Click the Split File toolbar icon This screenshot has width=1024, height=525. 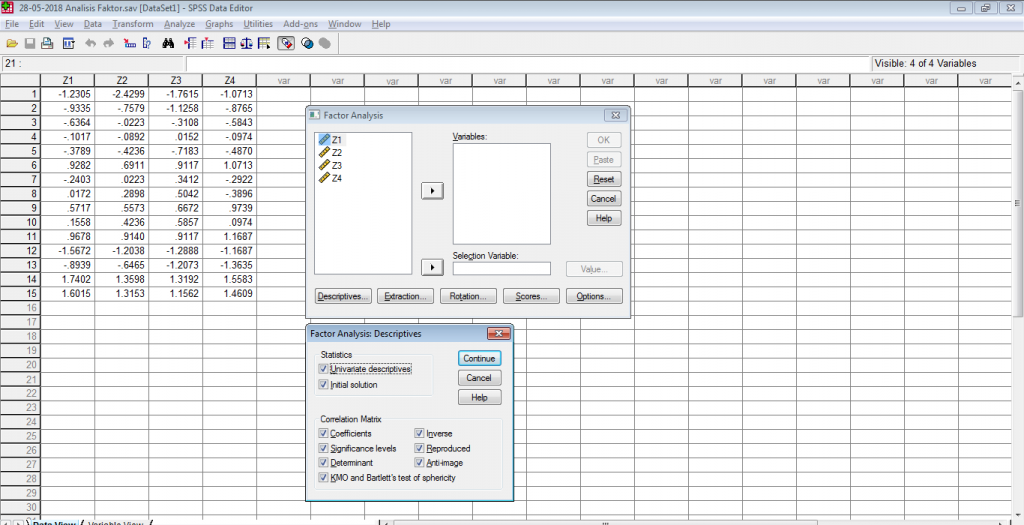click(229, 44)
